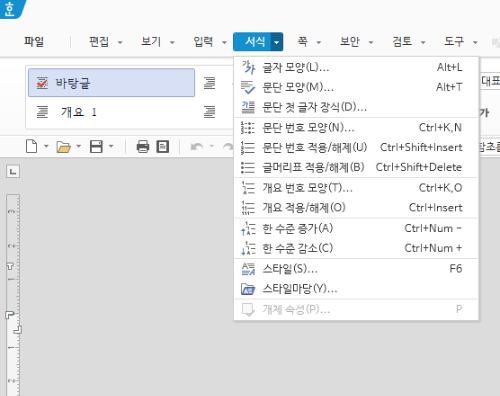Open the 보안 menu
The width and height of the screenshot is (500, 396).
click(x=350, y=42)
